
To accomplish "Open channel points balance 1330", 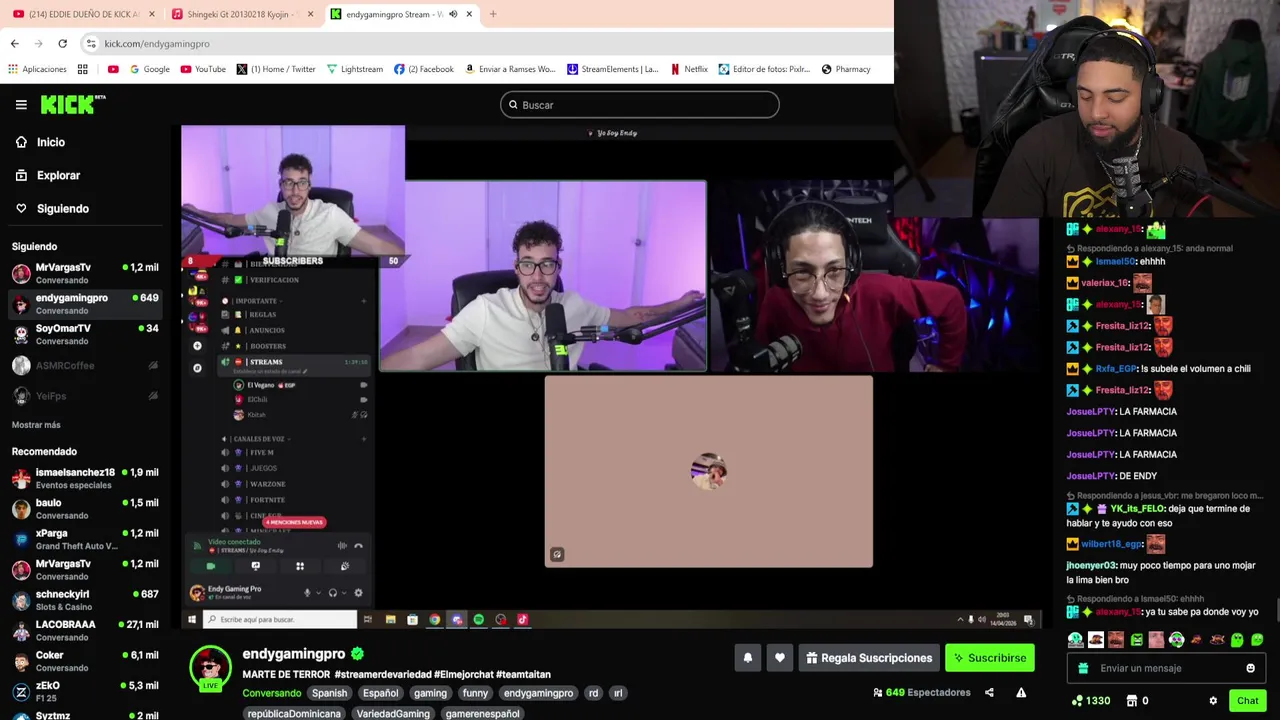I will tap(1089, 701).
